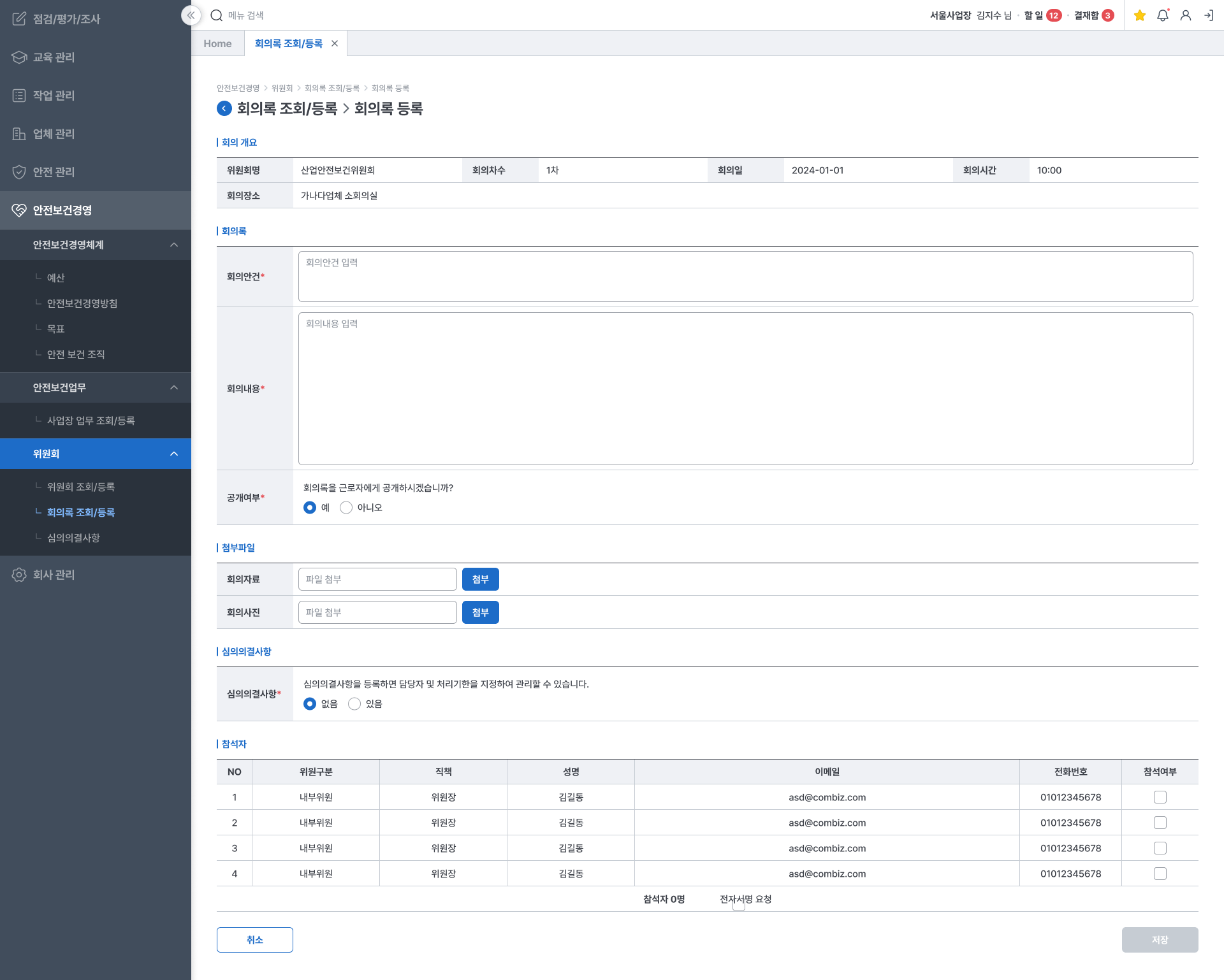Close the 회의록 조회/등록 tab
The width and height of the screenshot is (1224, 980).
click(x=335, y=43)
